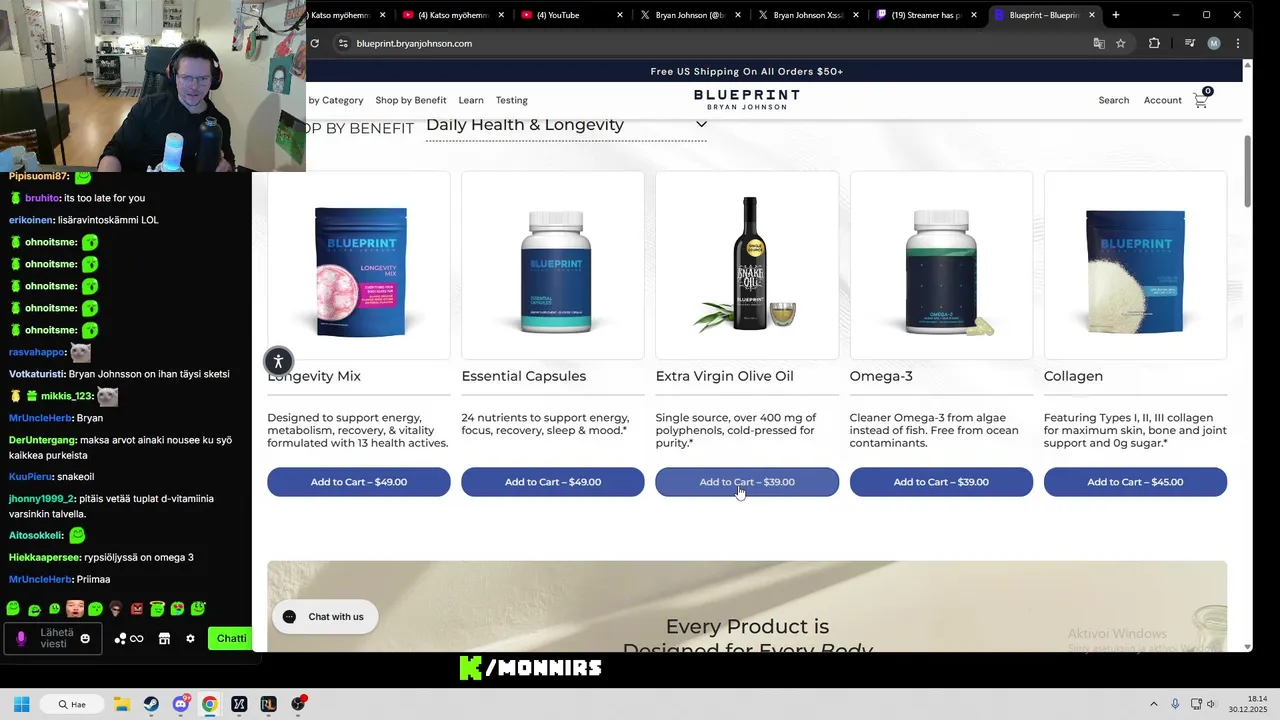Click chat username DerUntergang
Image resolution: width=1280 pixels, height=720 pixels.
pos(43,440)
